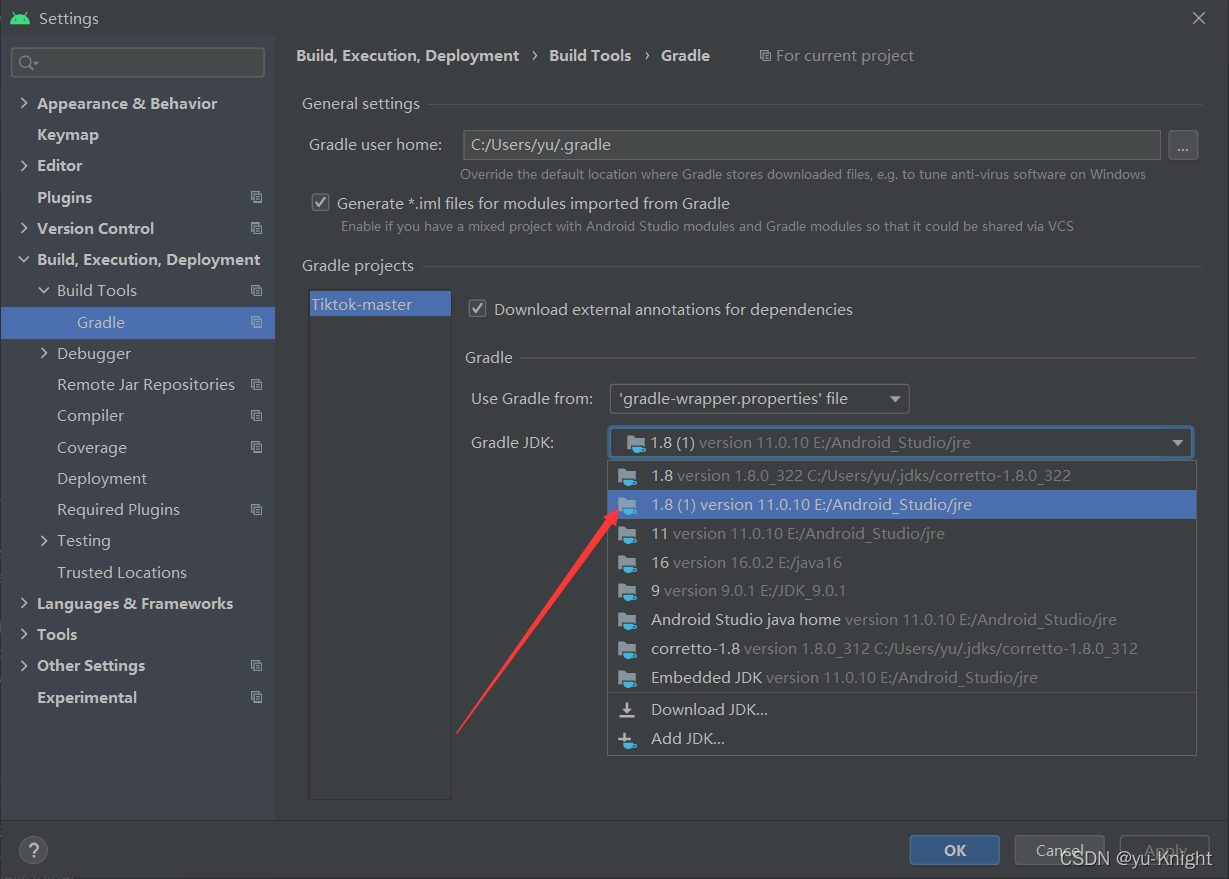The width and height of the screenshot is (1229, 879).
Task: Select 11 version 11.0.10 JDK option
Action: (x=902, y=534)
